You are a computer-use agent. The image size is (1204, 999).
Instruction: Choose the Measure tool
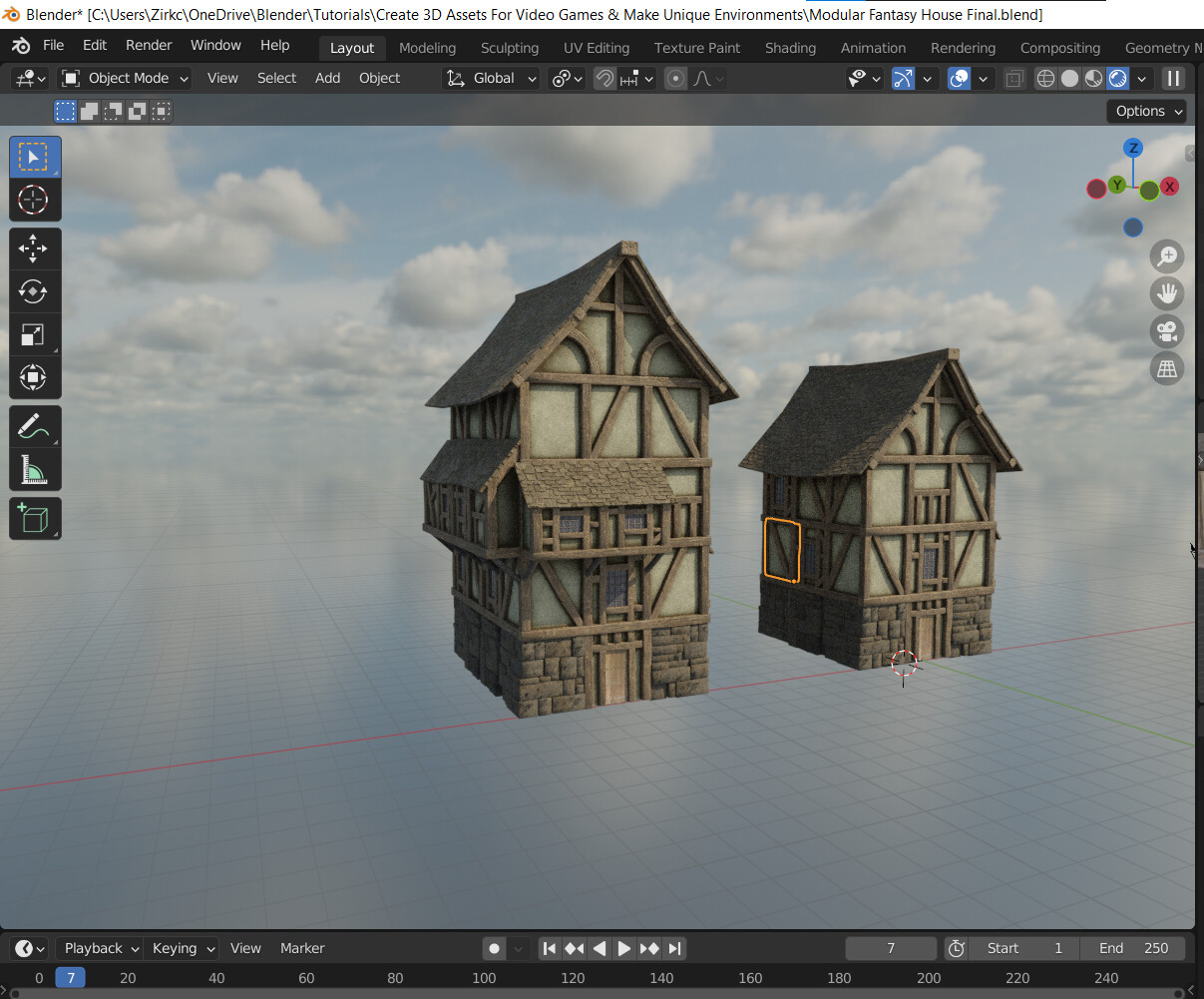coord(34,470)
